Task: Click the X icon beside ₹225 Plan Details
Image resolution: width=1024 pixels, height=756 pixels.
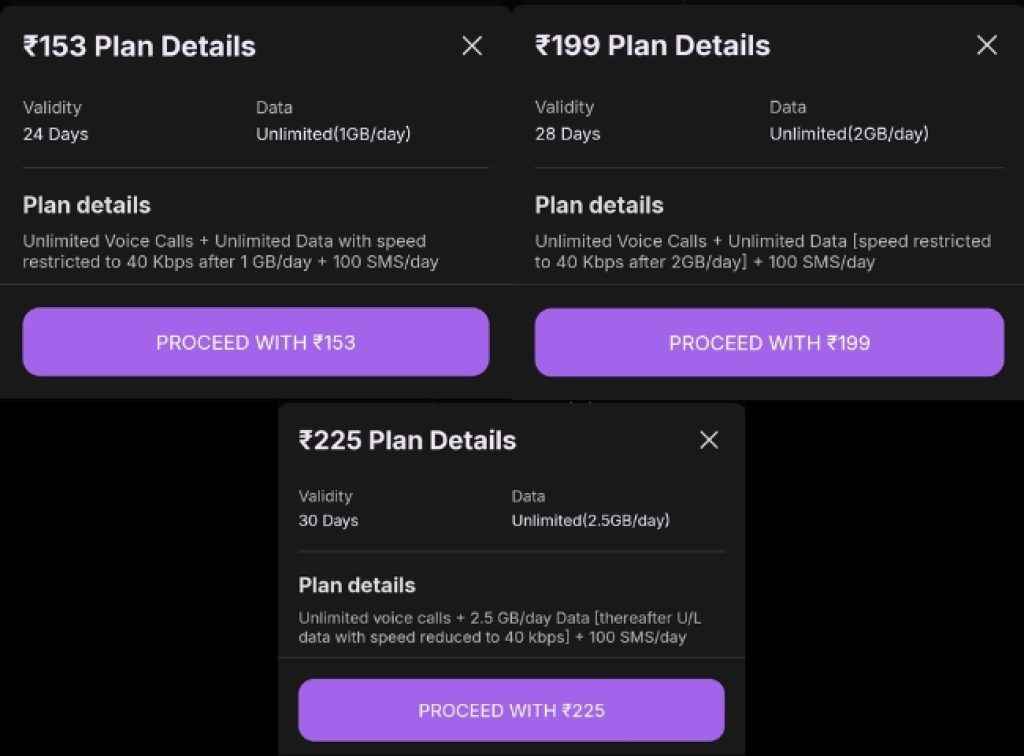Action: click(709, 439)
